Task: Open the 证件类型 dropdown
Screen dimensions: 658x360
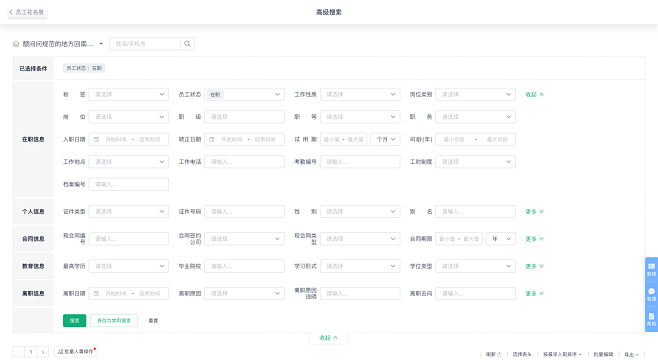Action: 128,211
